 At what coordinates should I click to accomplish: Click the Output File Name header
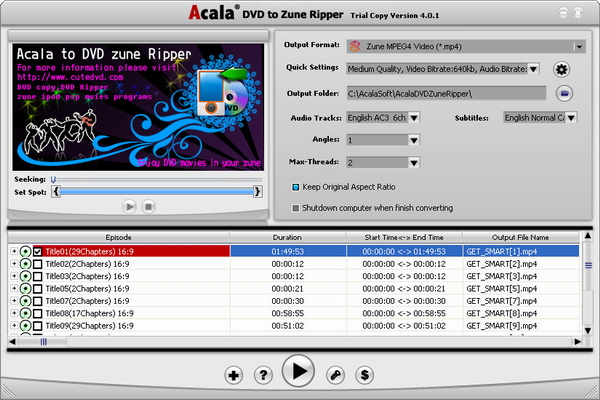tap(520, 237)
